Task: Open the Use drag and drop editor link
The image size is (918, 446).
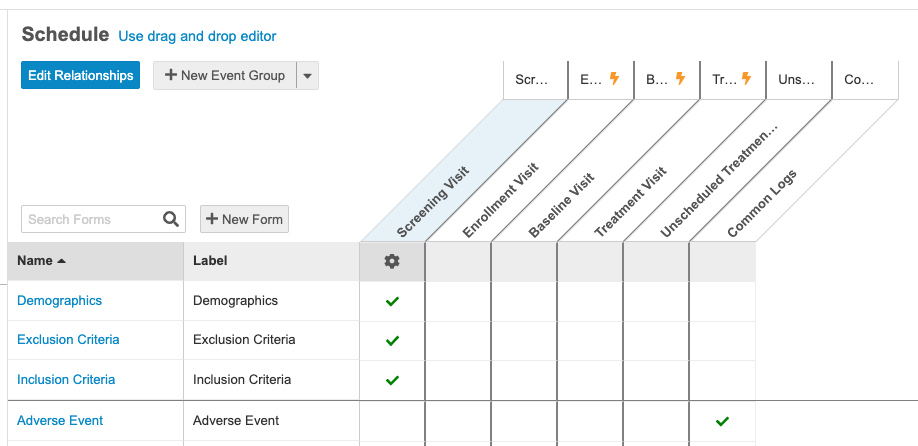Action: 197,36
